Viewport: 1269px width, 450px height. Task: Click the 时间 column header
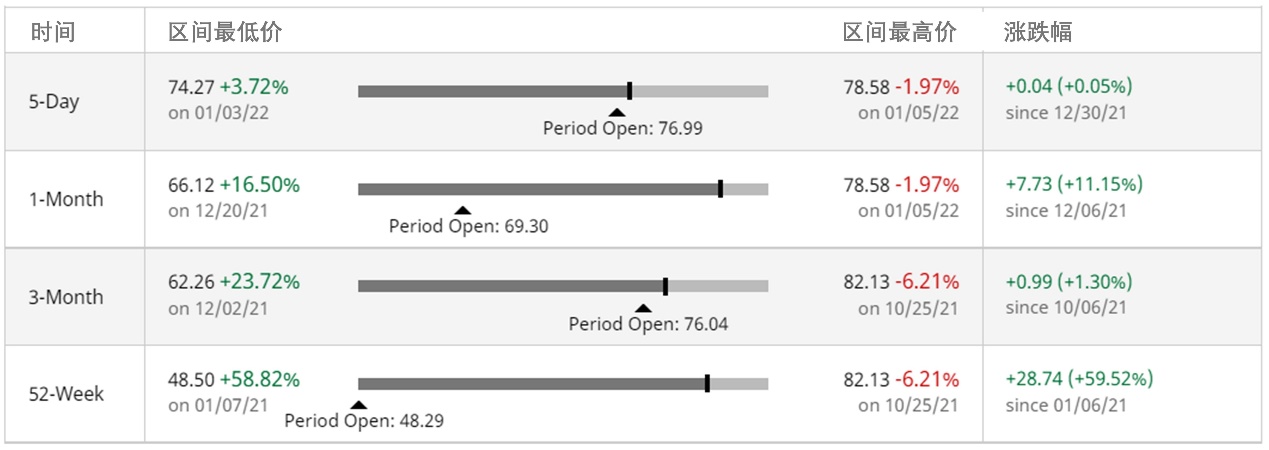click(52, 32)
